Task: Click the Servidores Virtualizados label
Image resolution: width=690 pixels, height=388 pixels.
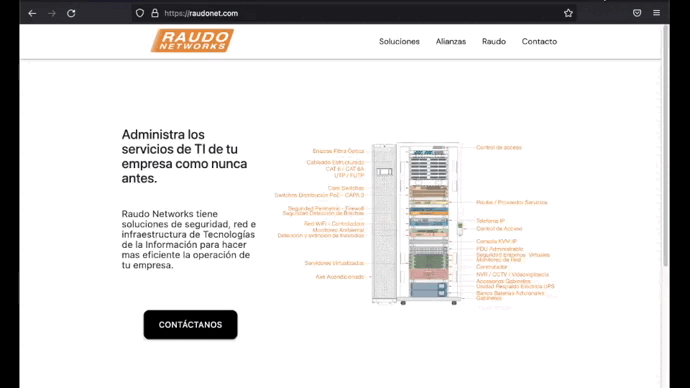Action: pos(334,263)
